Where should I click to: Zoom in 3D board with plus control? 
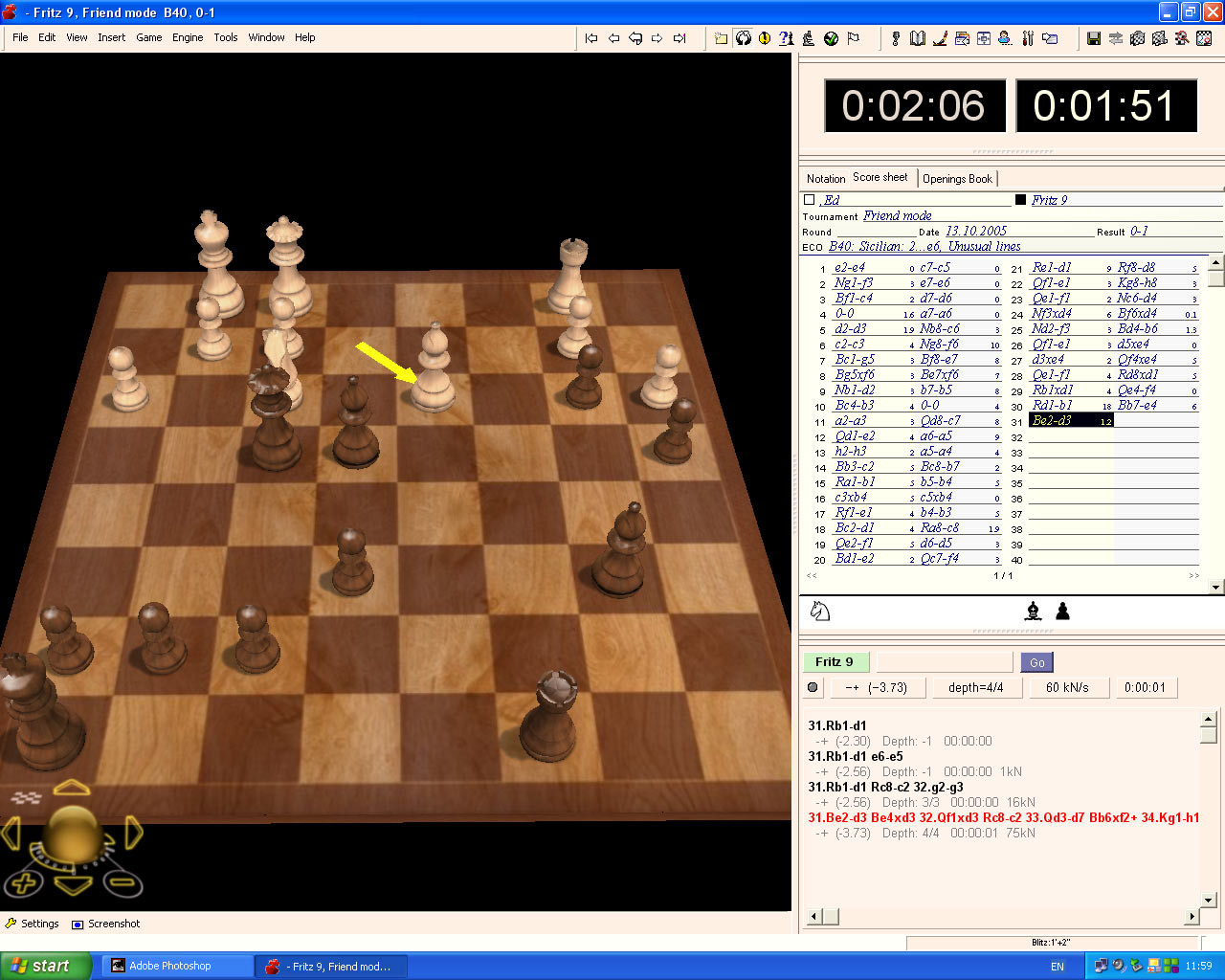click(x=25, y=882)
